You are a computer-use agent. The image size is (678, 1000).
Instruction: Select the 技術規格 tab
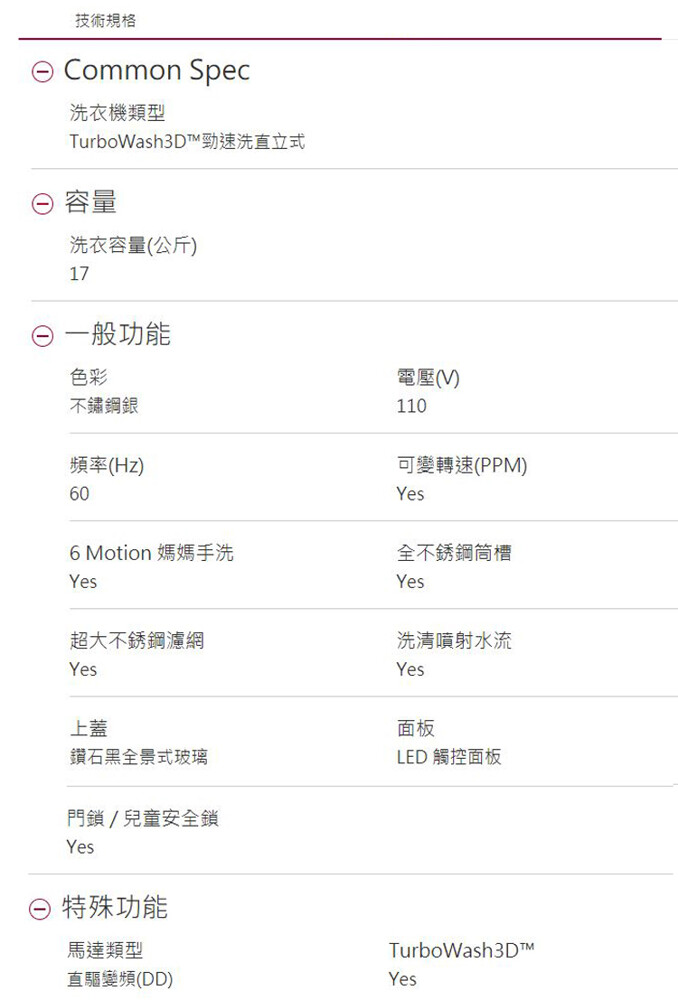(105, 20)
